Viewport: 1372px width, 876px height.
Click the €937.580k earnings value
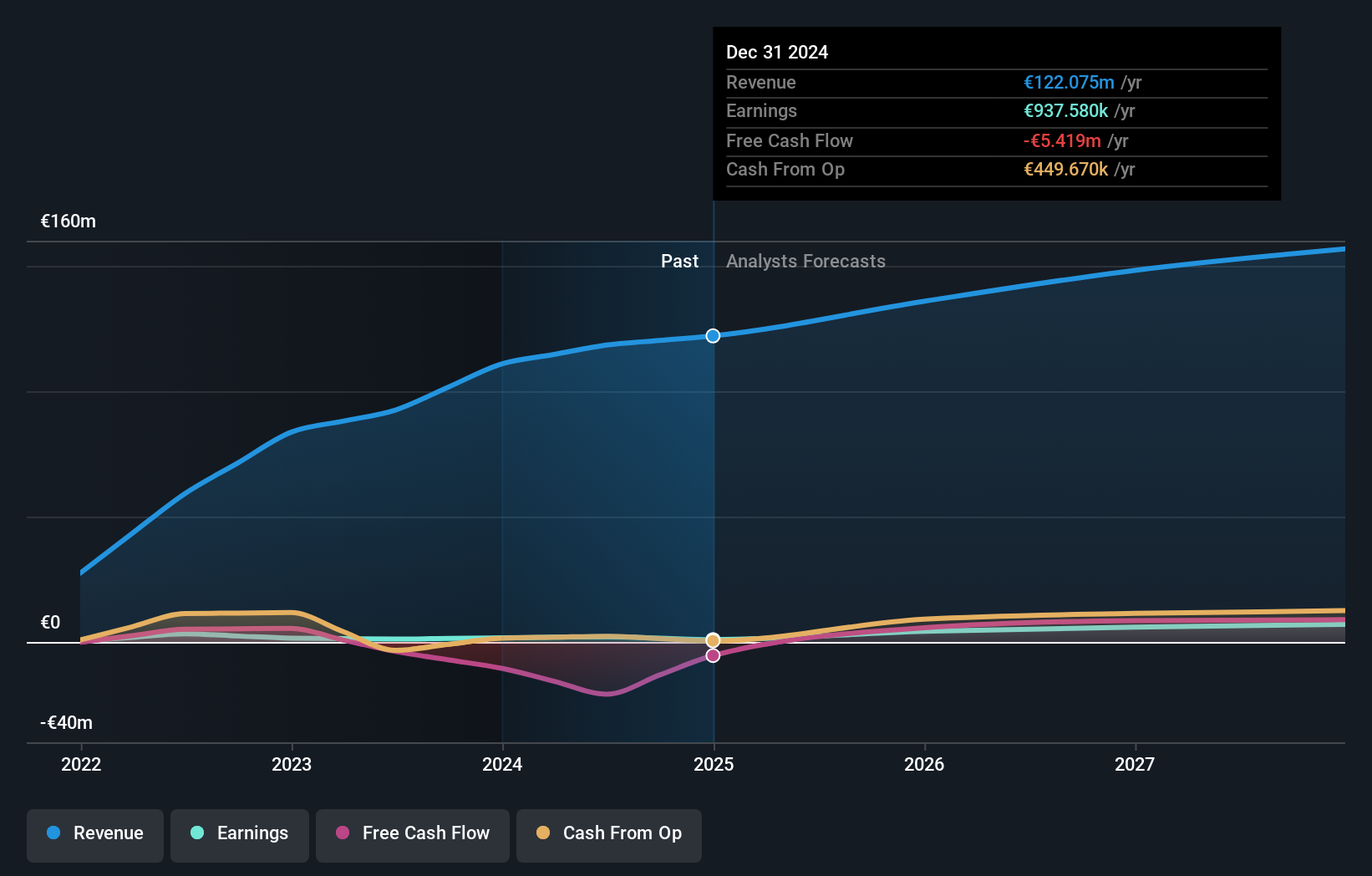coord(1066,110)
